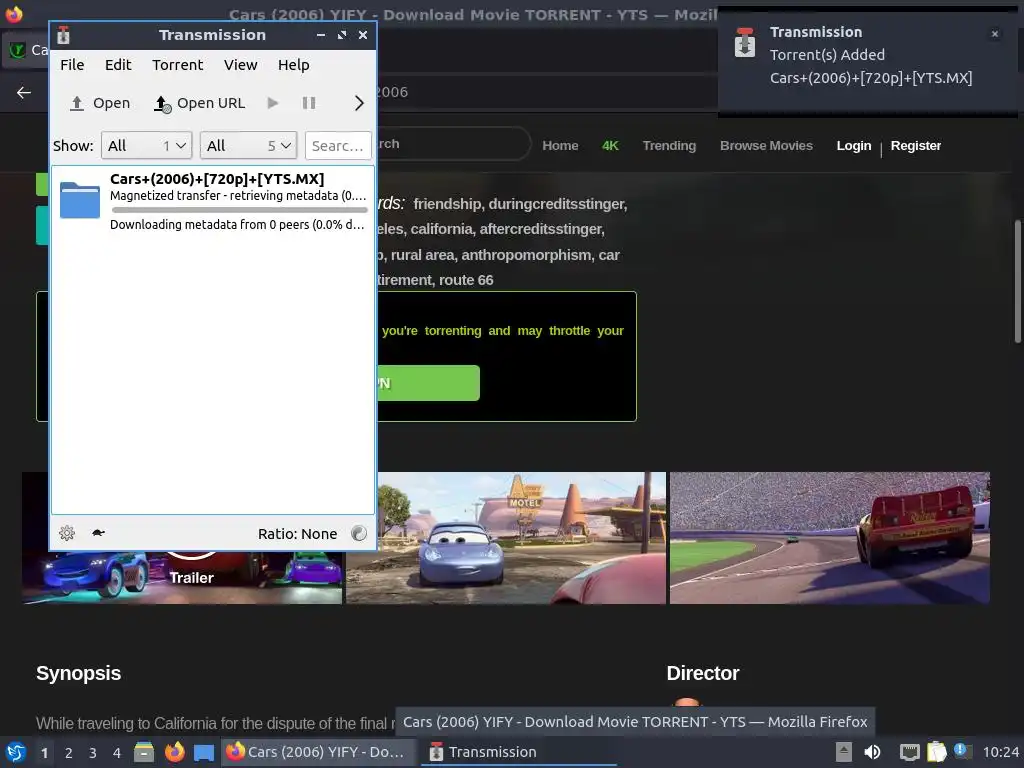Switch to Transmission taskbar entry
This screenshot has height=768, width=1024.
pyautogui.click(x=519, y=752)
